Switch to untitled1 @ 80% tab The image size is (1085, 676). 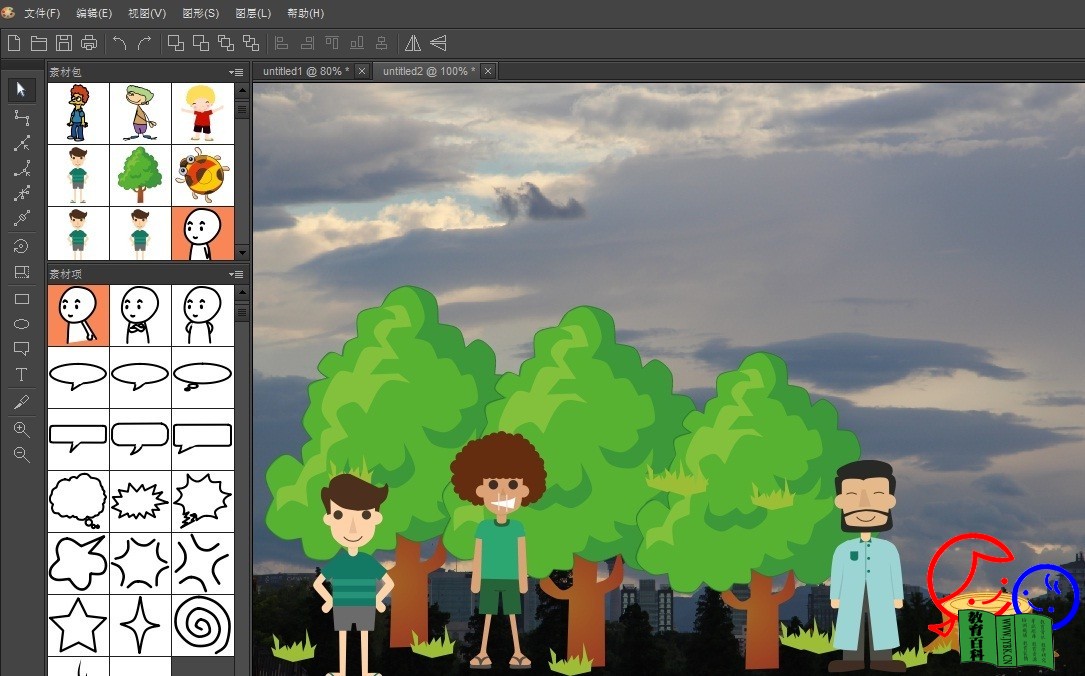[x=306, y=71]
